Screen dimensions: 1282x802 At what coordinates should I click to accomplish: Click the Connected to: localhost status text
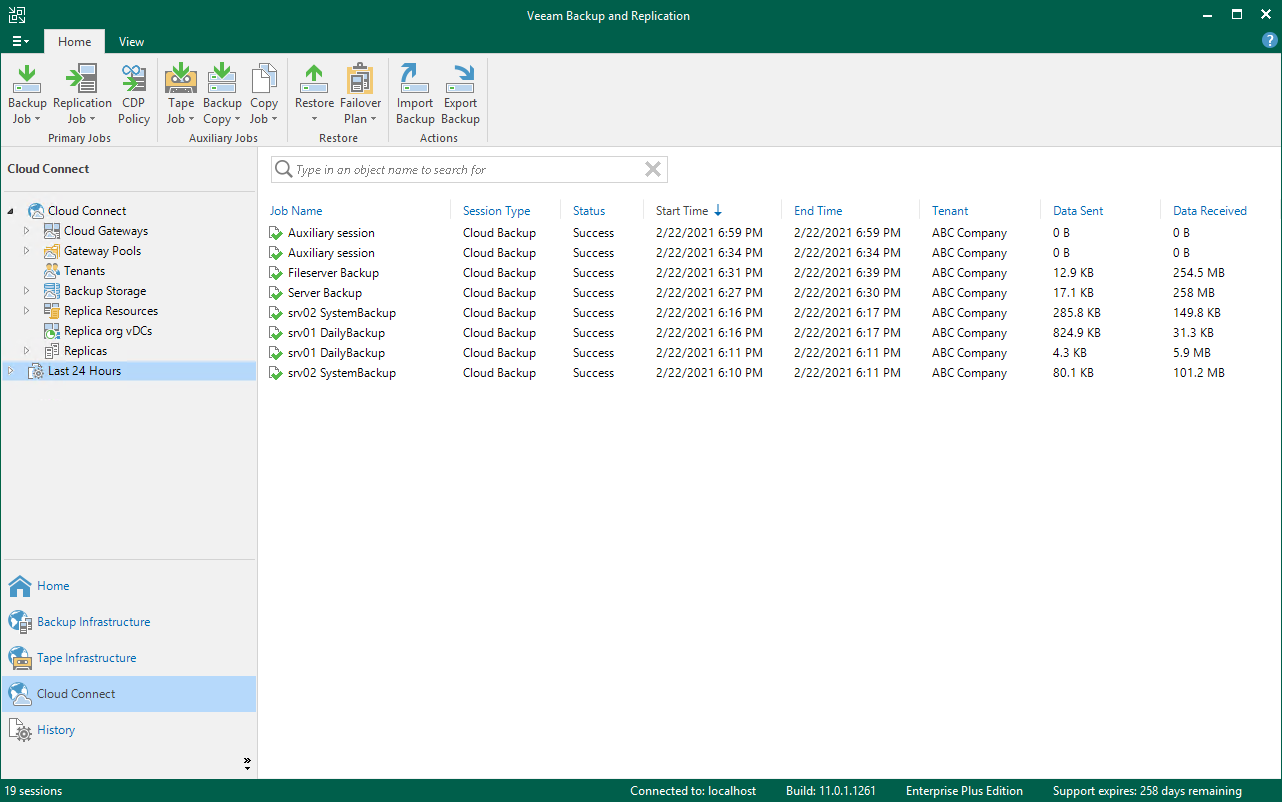pos(693,791)
